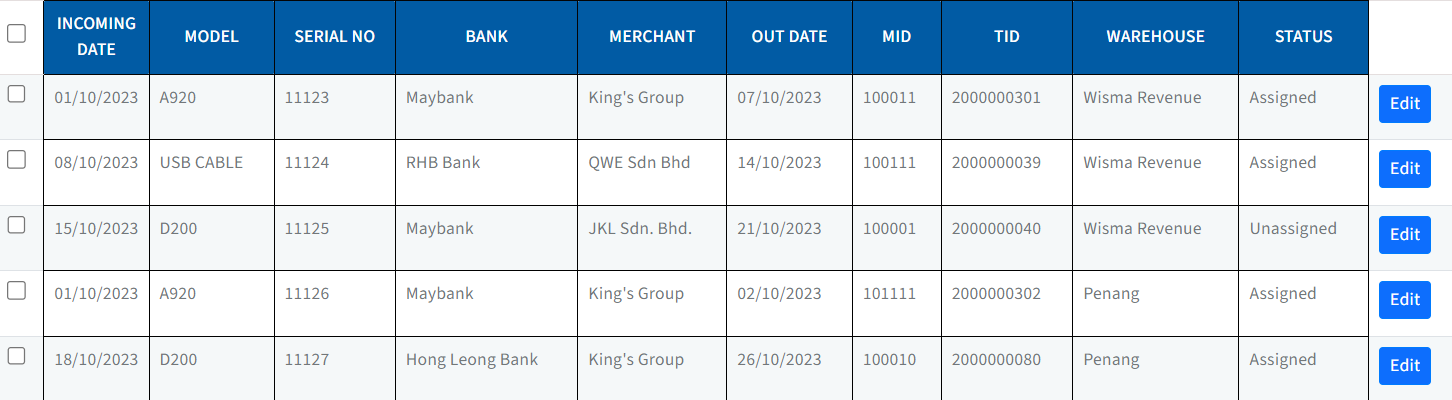Viewport: 1452px width, 400px height.
Task: Click the Out Date column header
Action: tap(789, 36)
